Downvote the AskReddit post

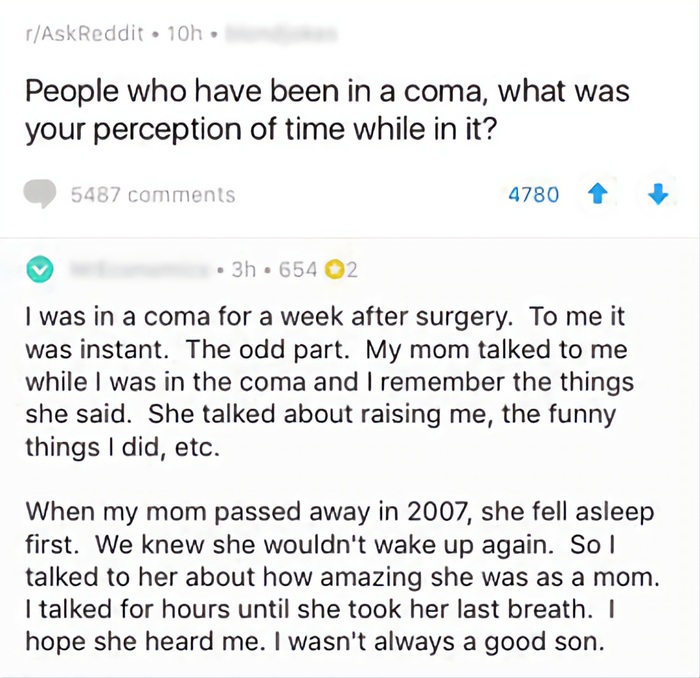(x=658, y=195)
